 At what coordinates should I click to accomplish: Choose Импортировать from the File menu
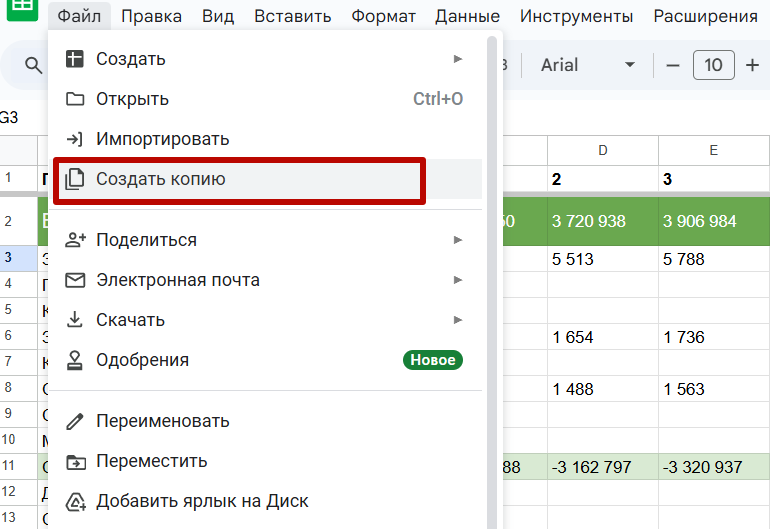click(x=162, y=139)
